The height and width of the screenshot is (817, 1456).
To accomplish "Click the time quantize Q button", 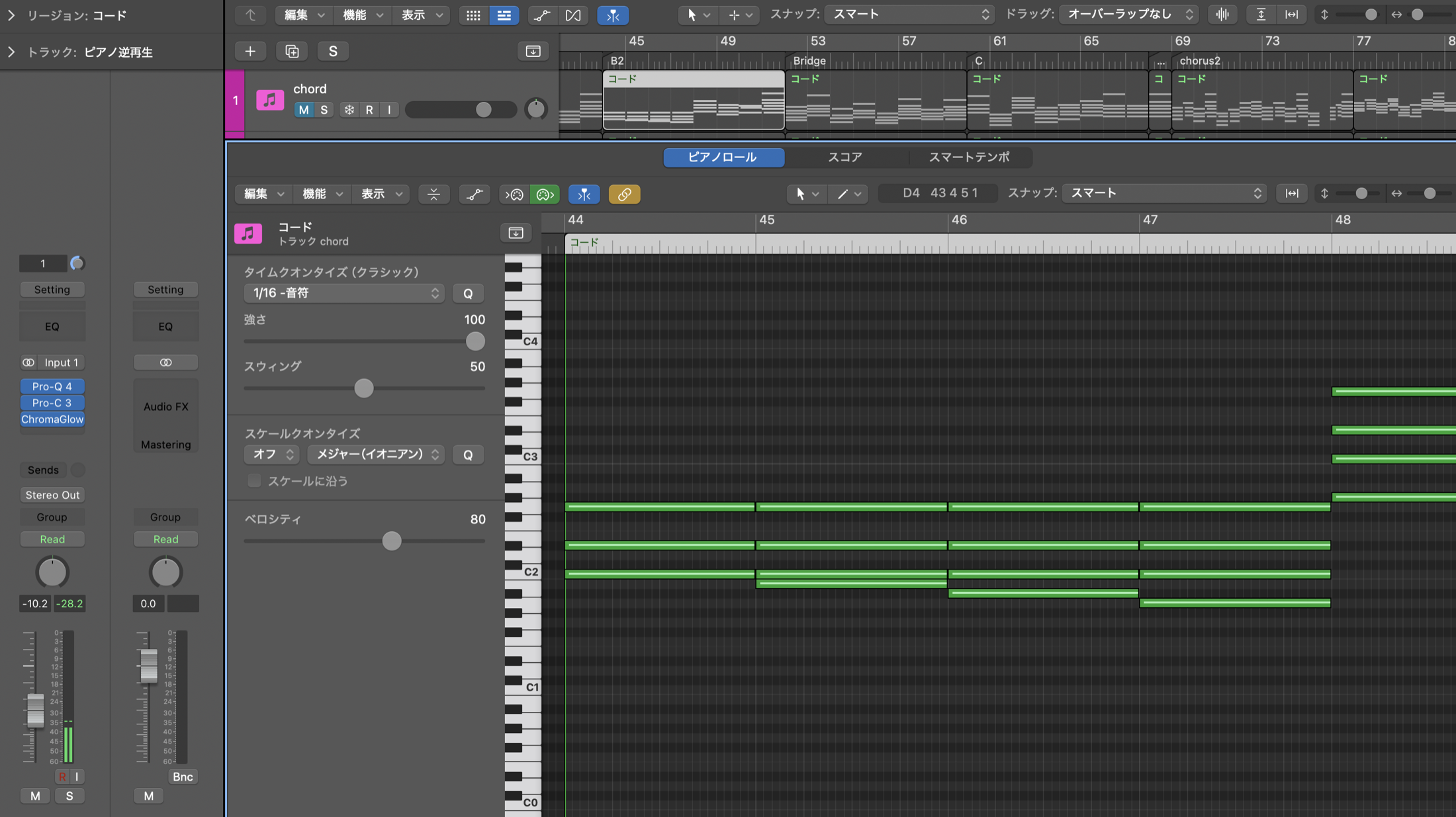I will 468,293.
